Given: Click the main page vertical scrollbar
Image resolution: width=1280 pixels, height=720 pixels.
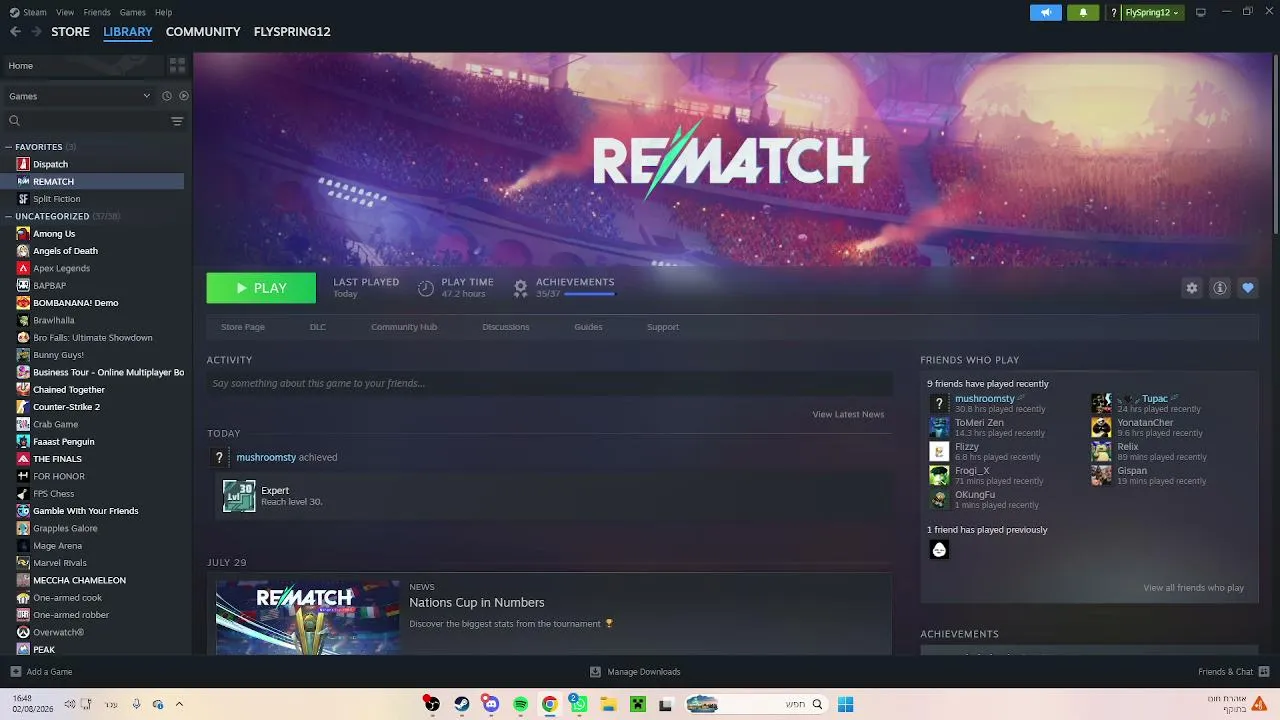Looking at the screenshot, I should click(1275, 145).
